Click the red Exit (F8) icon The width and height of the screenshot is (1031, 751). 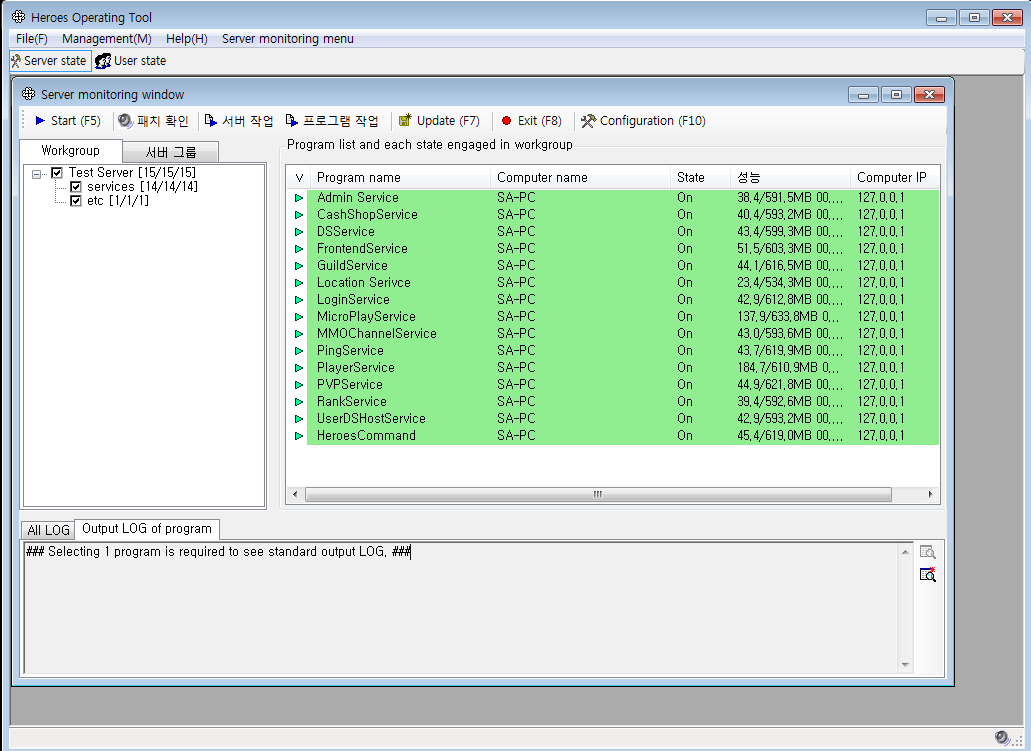(506, 121)
